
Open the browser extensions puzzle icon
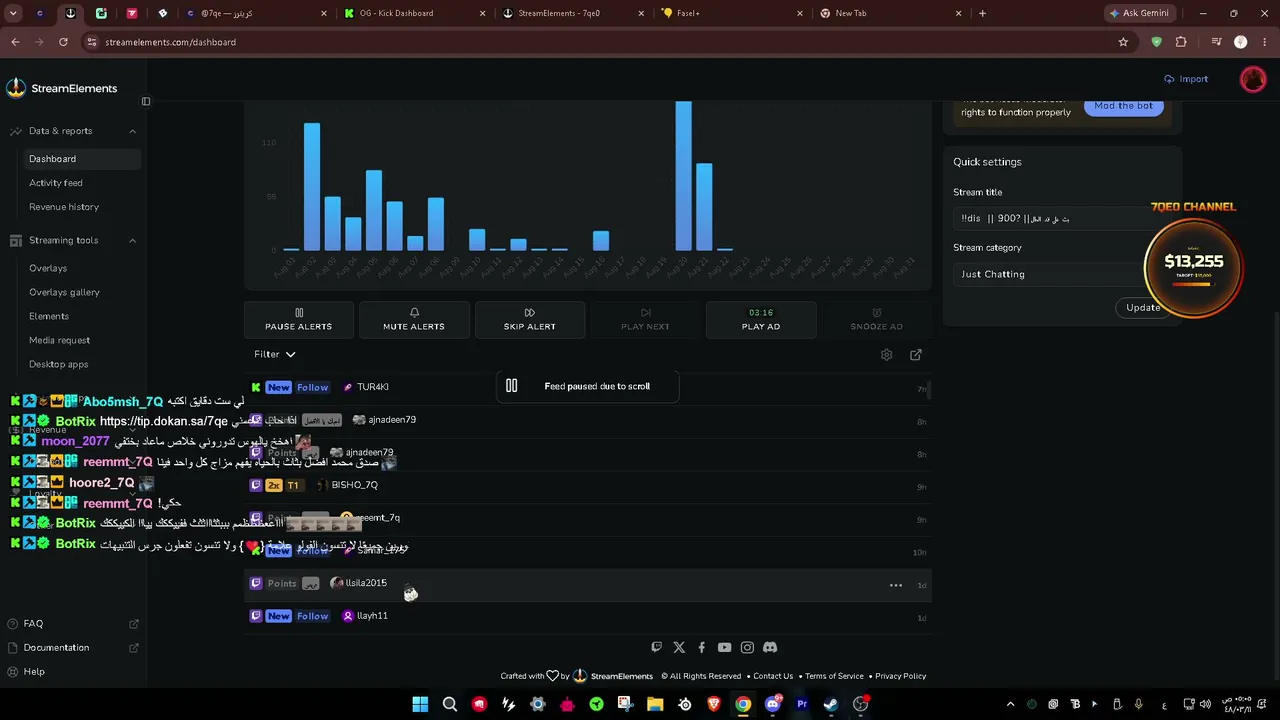(x=1181, y=42)
